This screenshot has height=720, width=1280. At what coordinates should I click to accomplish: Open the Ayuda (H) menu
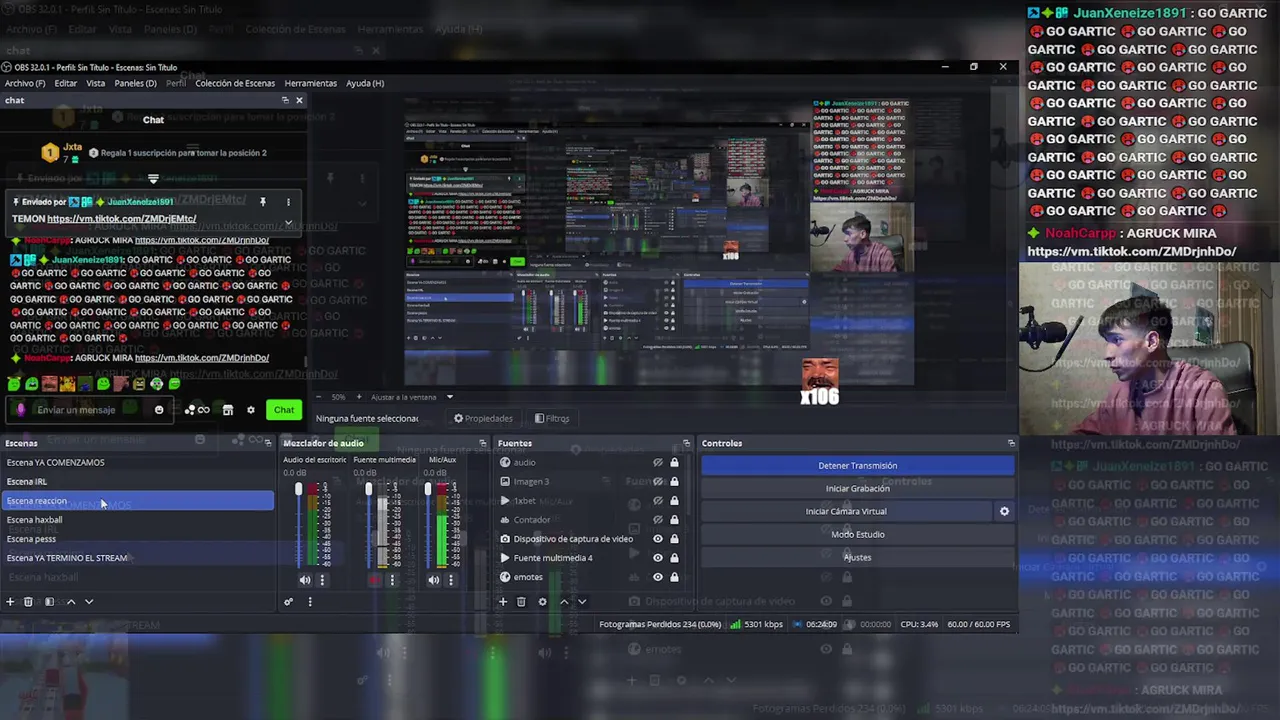tap(365, 83)
